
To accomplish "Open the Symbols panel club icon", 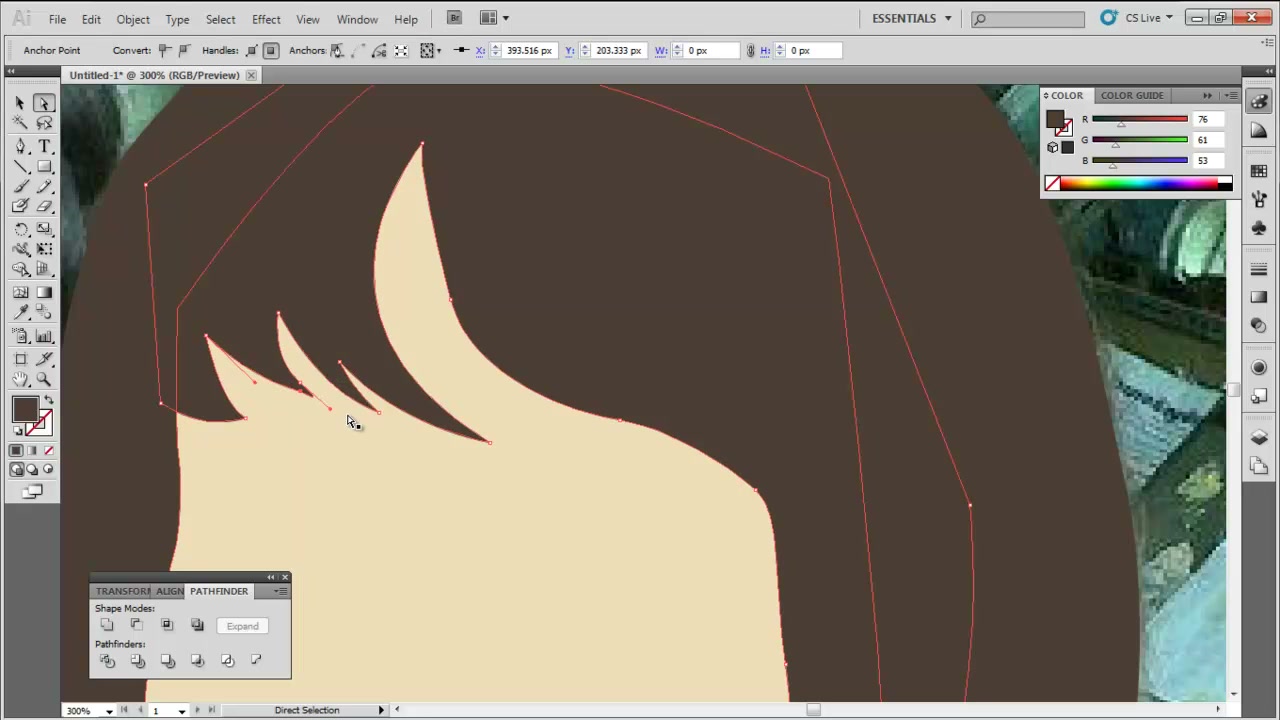I will click(1259, 229).
